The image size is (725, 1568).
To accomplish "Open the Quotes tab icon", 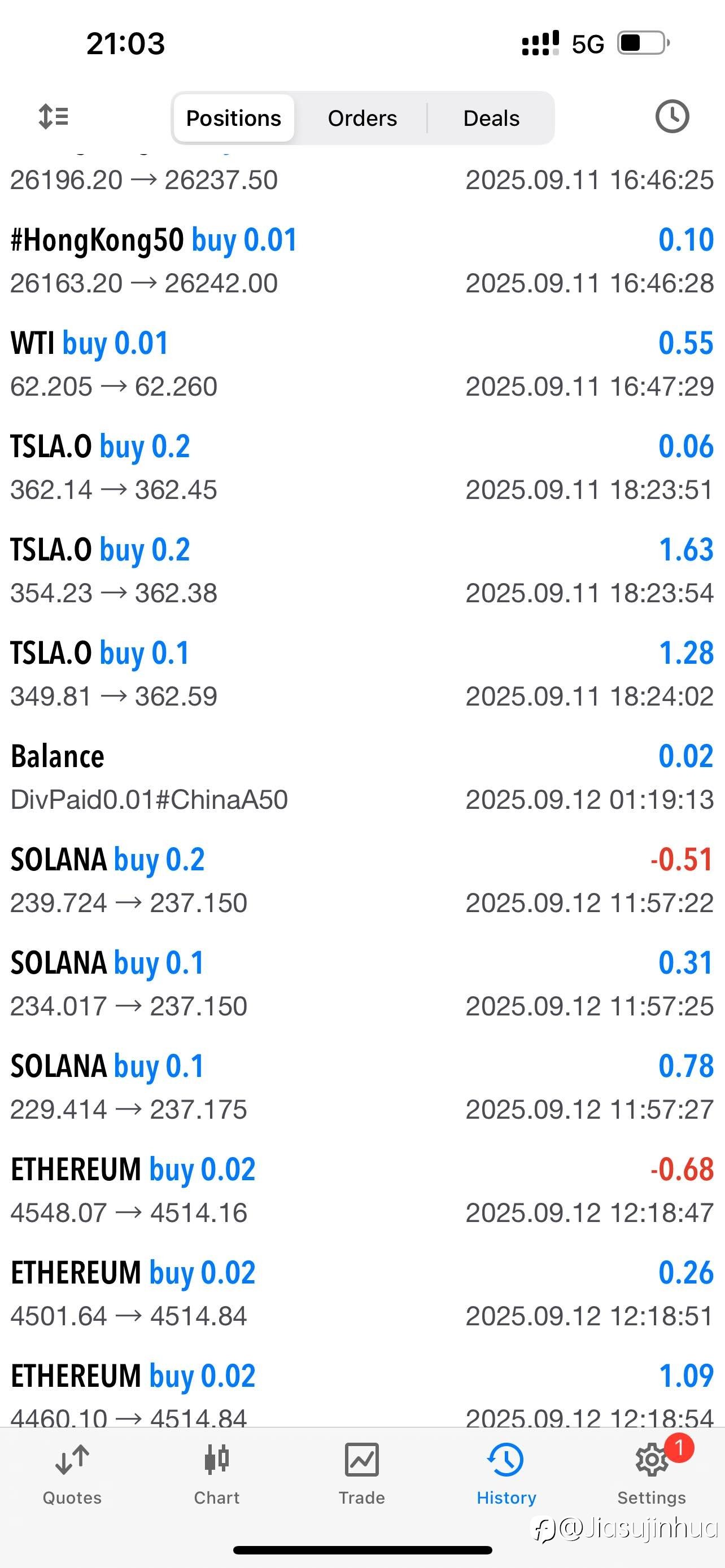I will pos(72,1460).
